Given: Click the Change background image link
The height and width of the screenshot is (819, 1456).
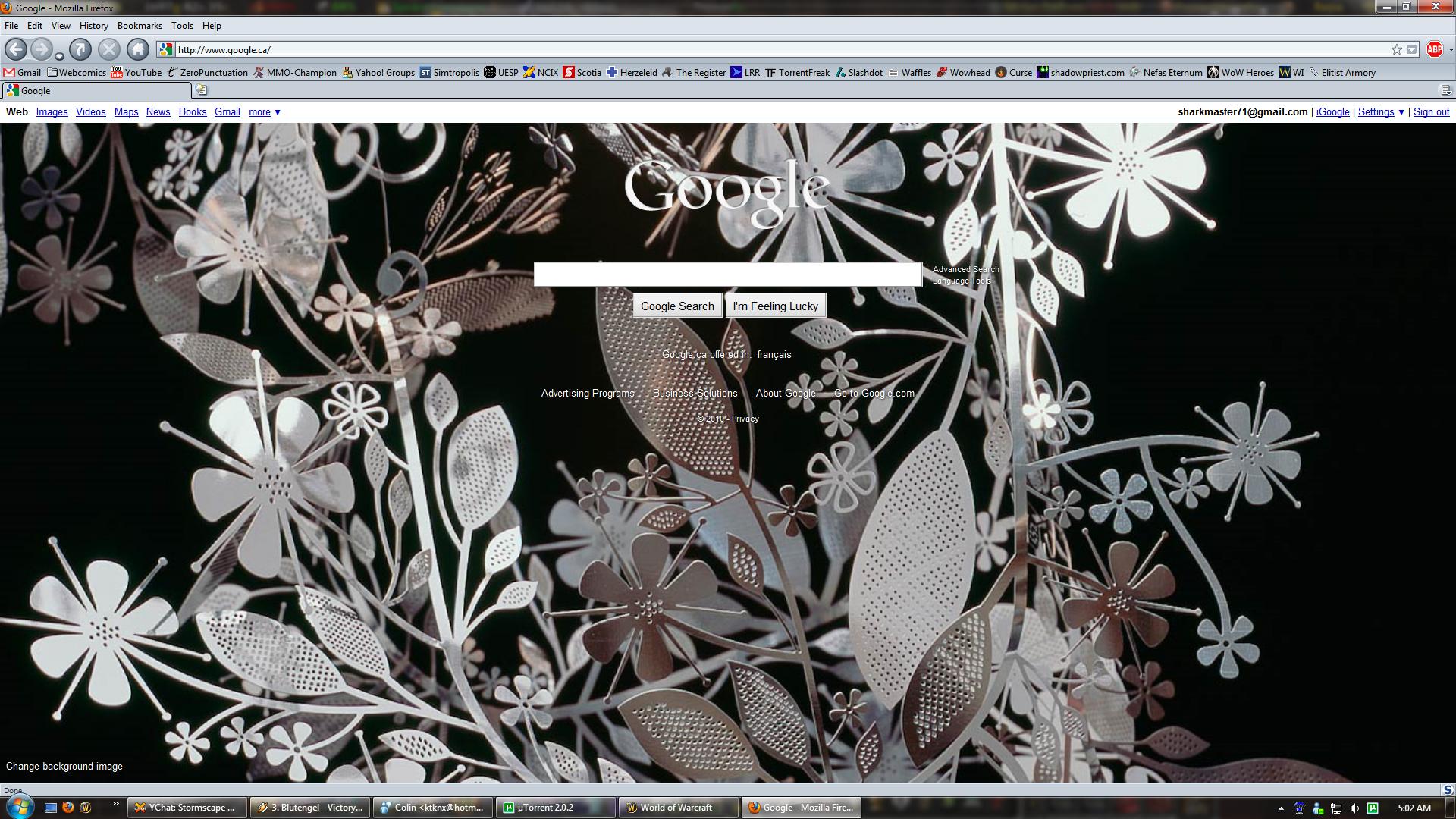Looking at the screenshot, I should click(64, 767).
